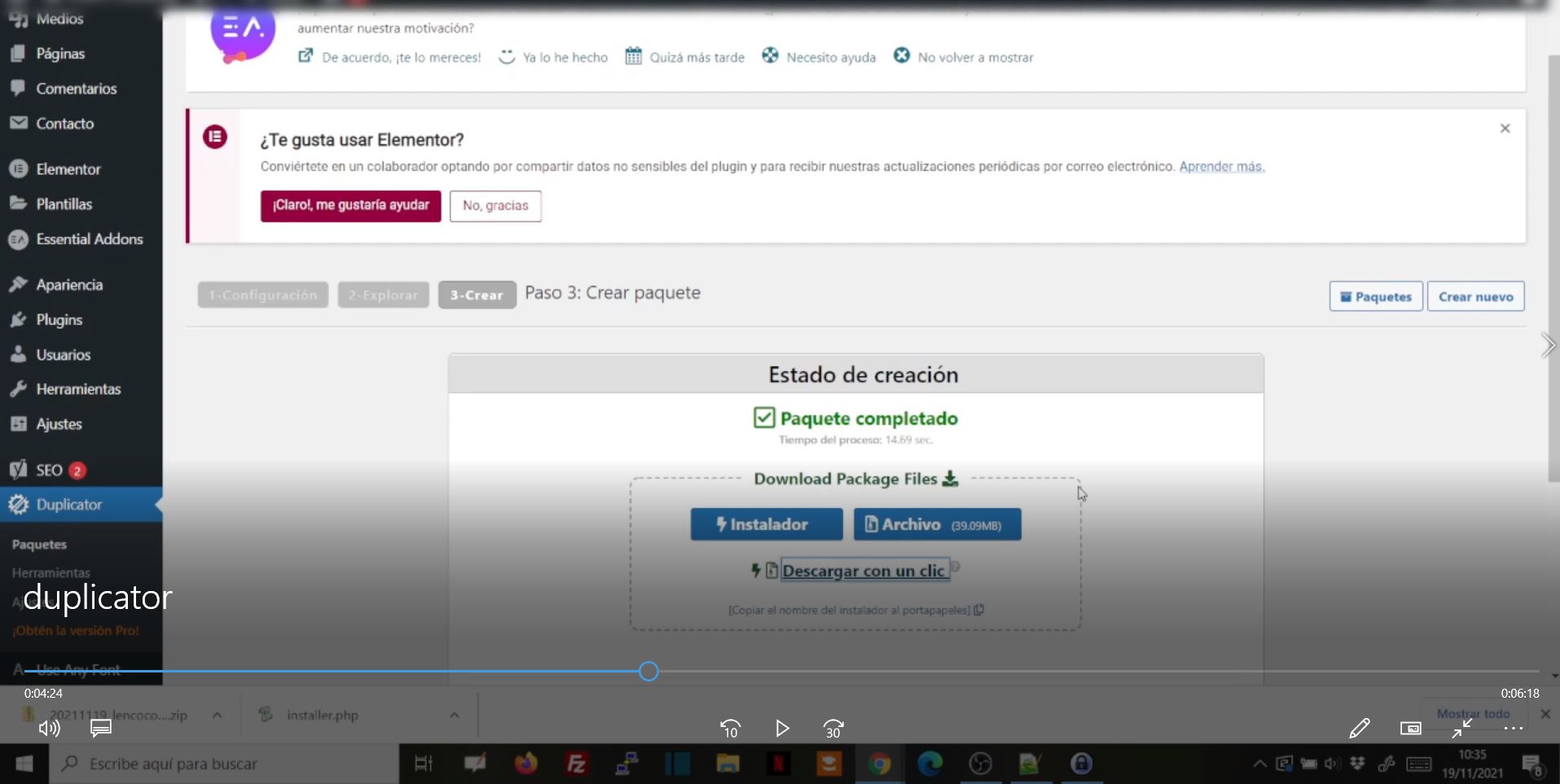Click the Plugins plug icon
The height and width of the screenshot is (784, 1560).
pos(18,319)
